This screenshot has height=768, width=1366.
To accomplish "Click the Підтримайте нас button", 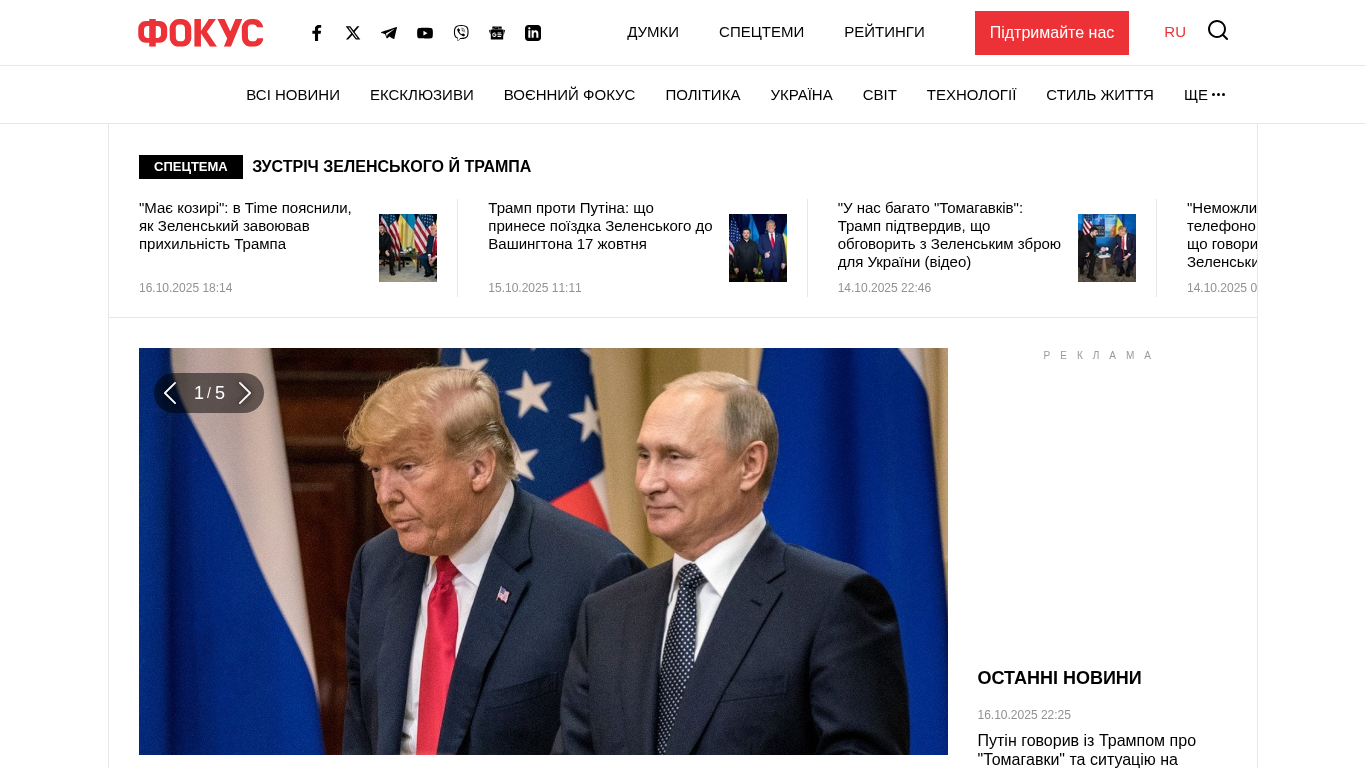I will (1052, 33).
